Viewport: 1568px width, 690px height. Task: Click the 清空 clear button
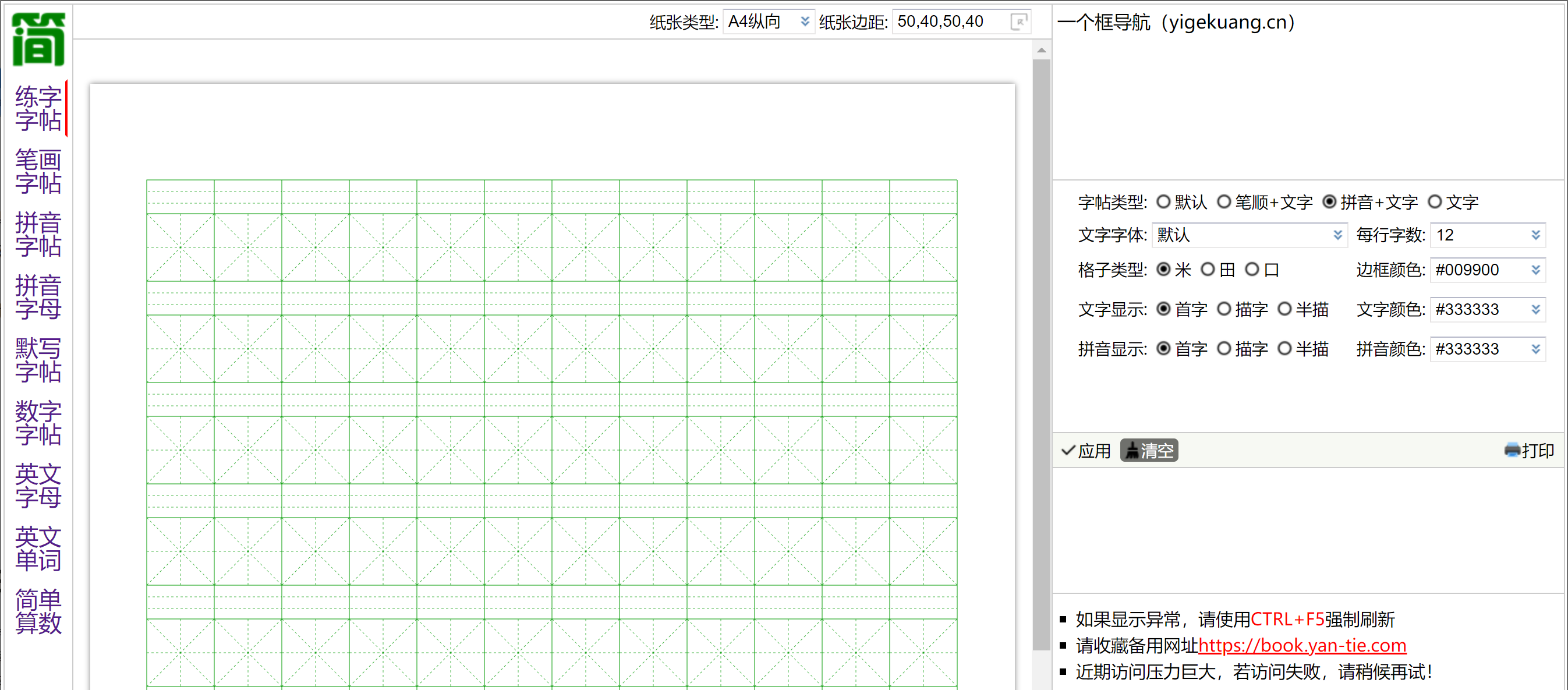coord(1149,451)
